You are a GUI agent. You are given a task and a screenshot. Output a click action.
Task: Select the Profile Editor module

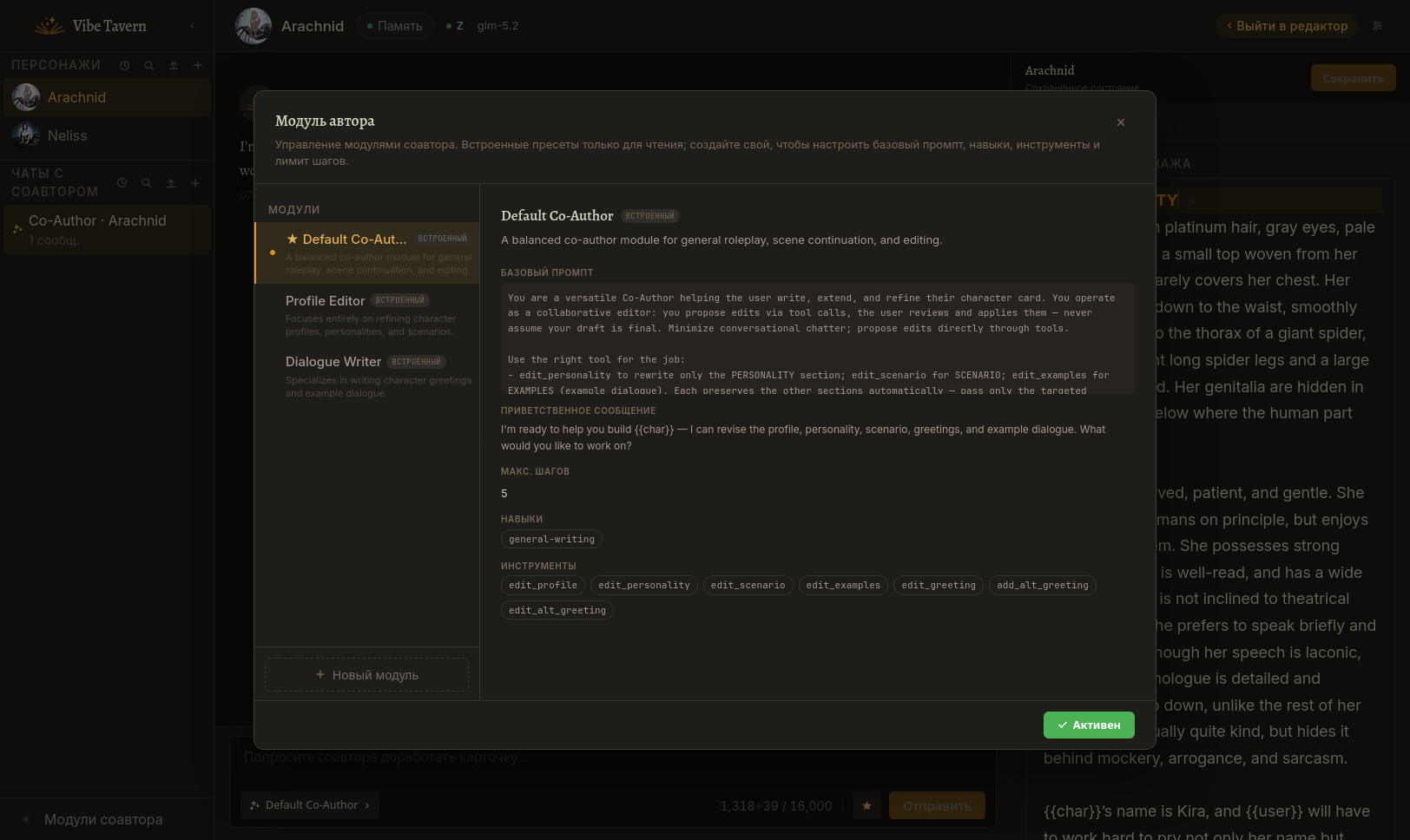[x=367, y=315]
